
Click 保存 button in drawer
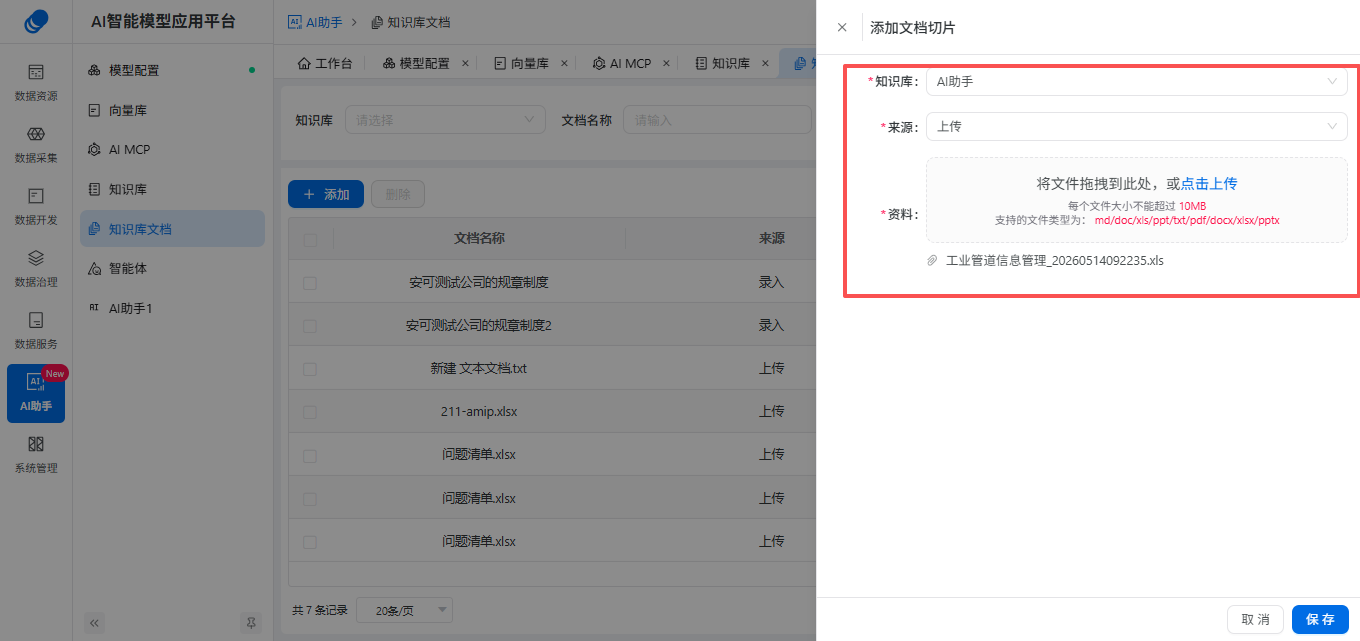click(1320, 619)
